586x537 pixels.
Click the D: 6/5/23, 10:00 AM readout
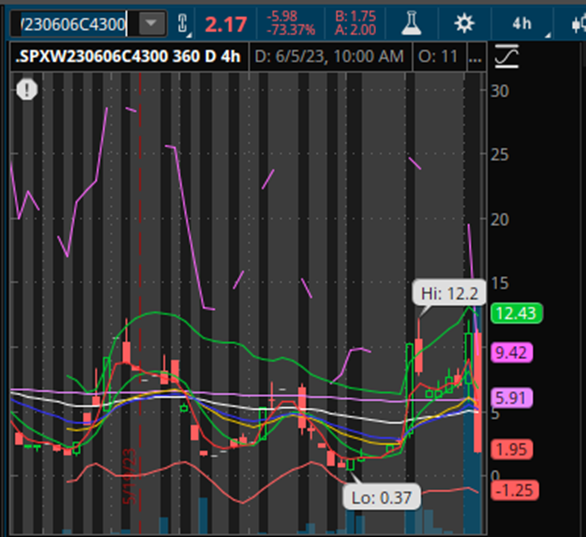[329, 57]
